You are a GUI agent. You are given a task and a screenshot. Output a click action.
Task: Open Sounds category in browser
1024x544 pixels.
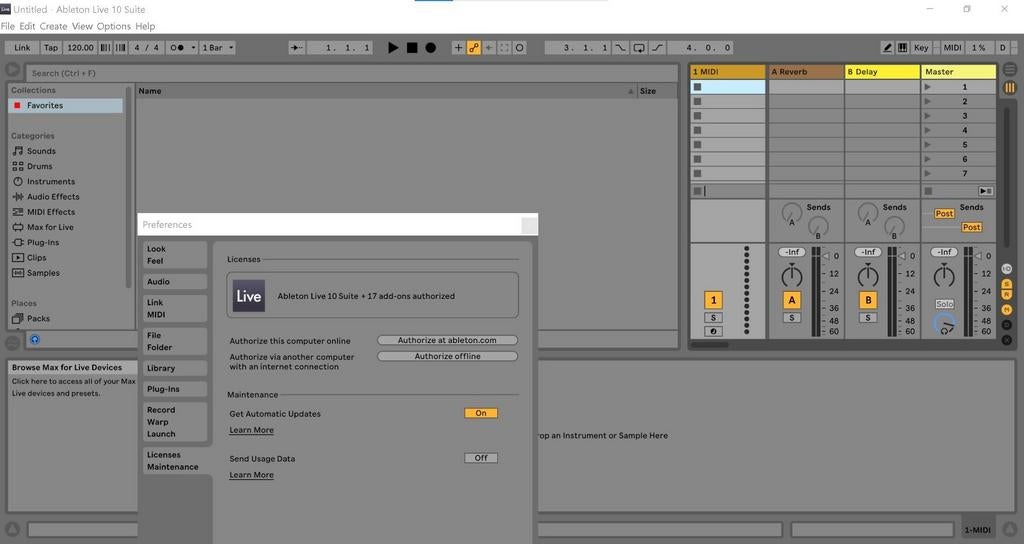(41, 151)
